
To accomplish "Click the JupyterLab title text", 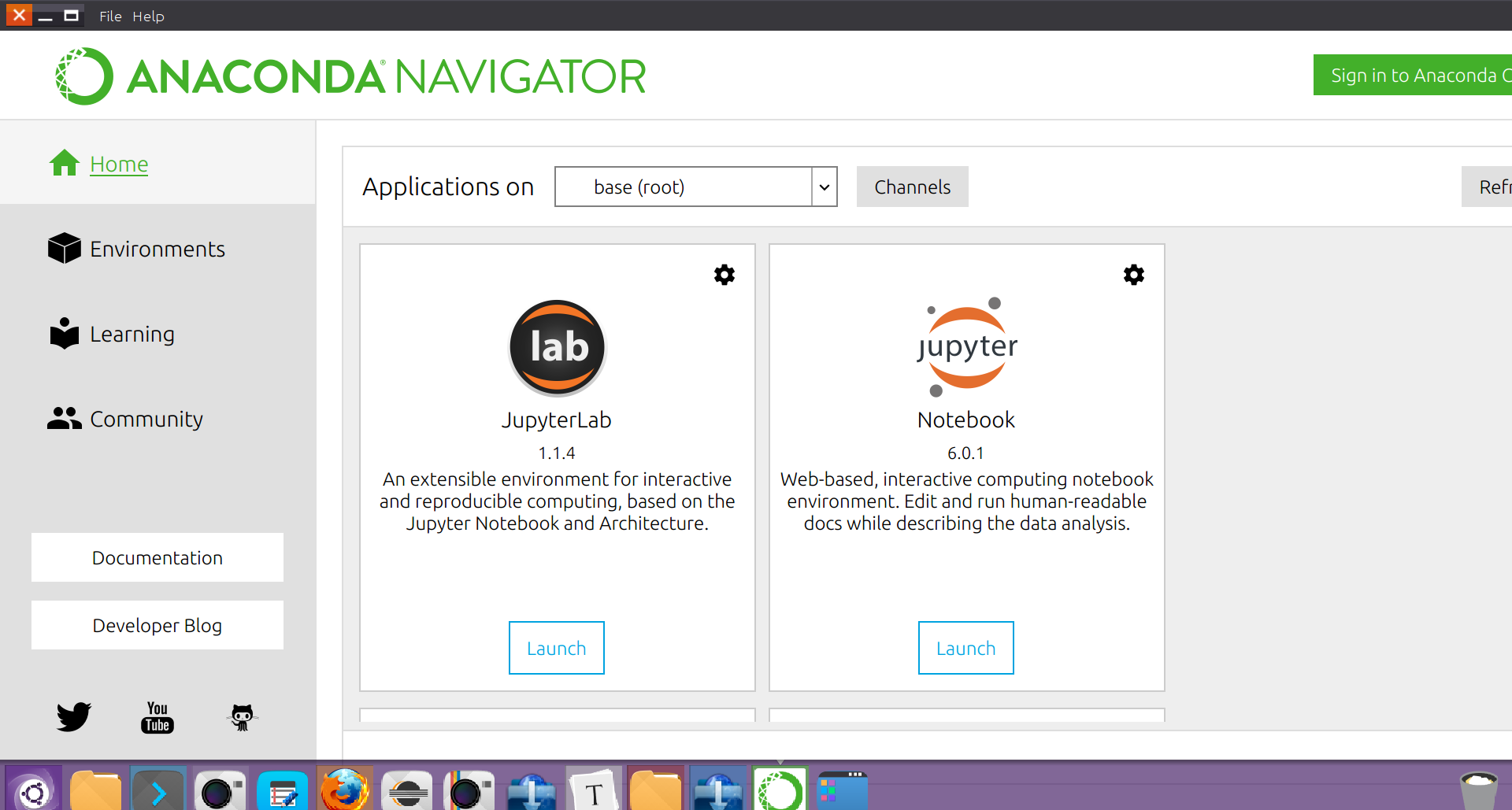I will pyautogui.click(x=557, y=420).
